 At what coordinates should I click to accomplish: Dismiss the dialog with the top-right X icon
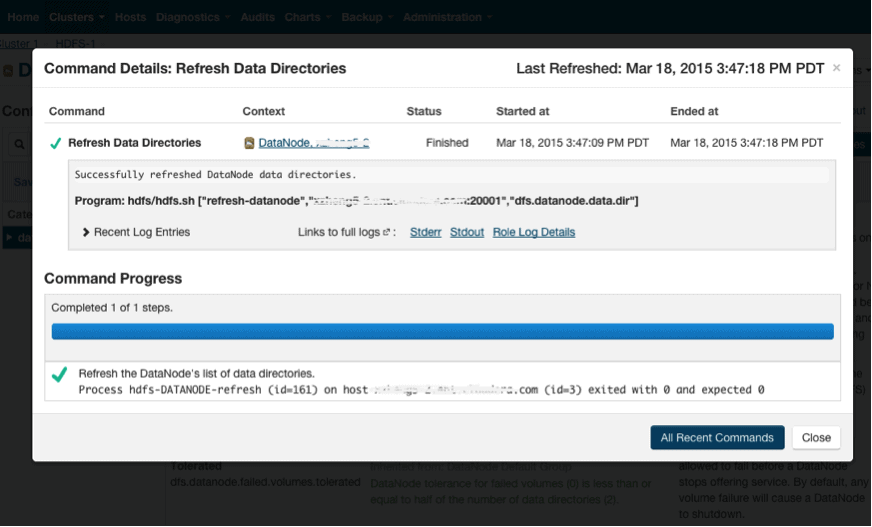click(x=836, y=68)
